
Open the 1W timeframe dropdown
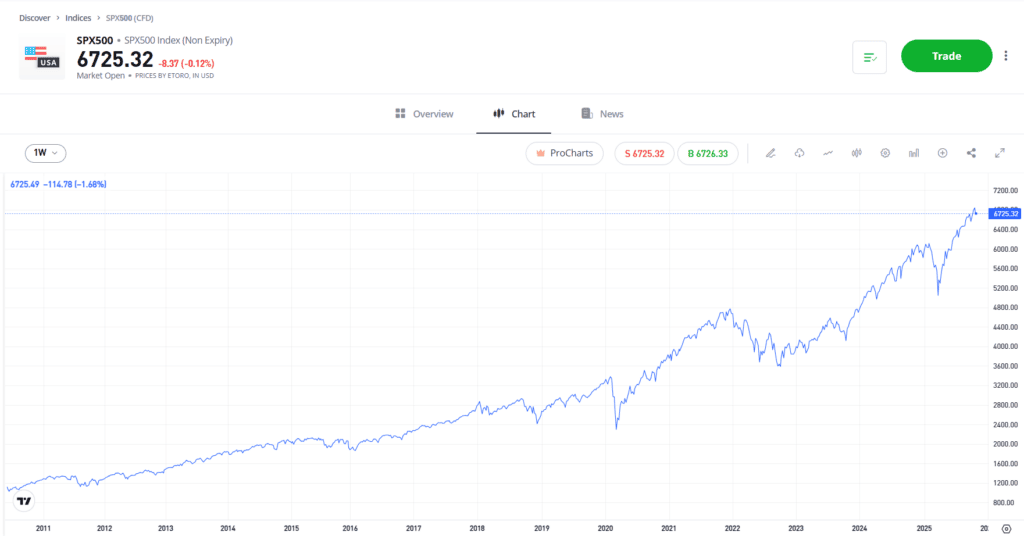(46, 153)
